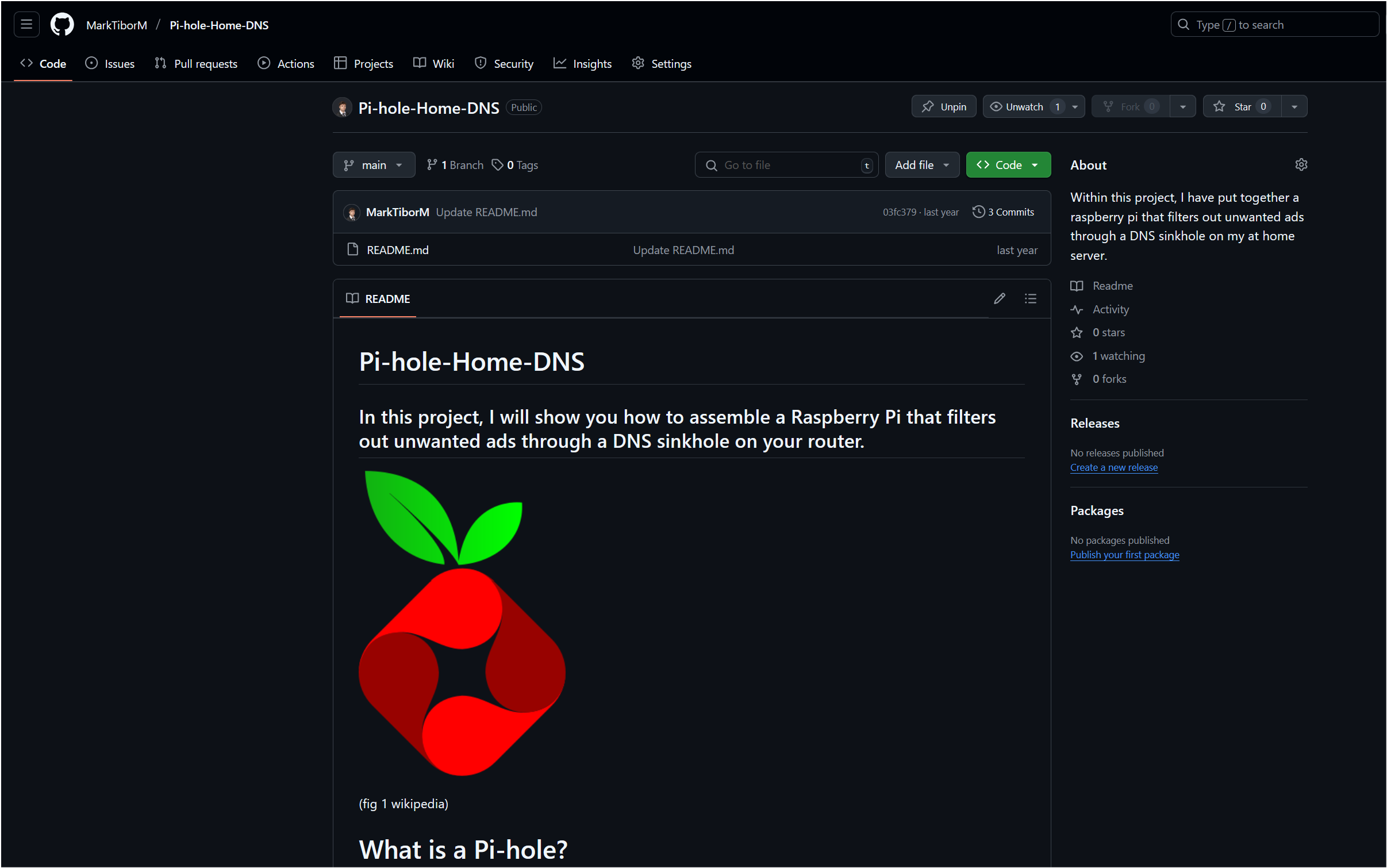Image resolution: width=1387 pixels, height=868 pixels.
Task: Click the book icon next to README heading
Action: [x=352, y=298]
